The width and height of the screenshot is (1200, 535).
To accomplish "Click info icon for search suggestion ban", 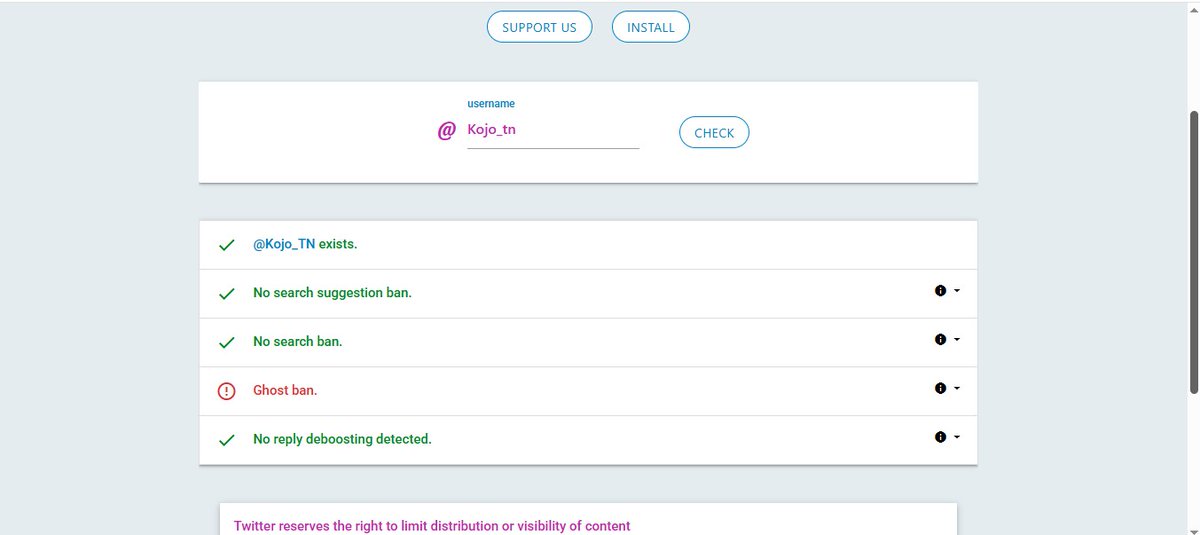I will tap(940, 290).
